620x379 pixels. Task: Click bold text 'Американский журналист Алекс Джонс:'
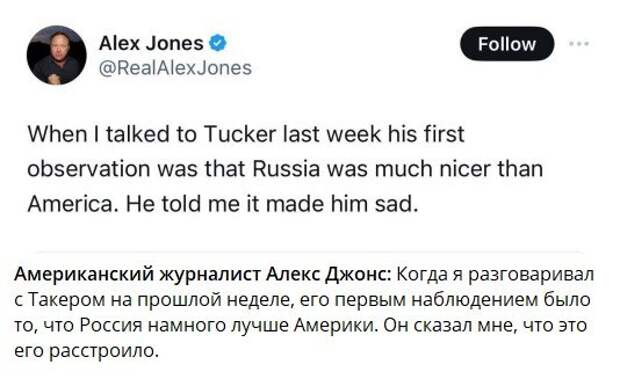[202, 274]
